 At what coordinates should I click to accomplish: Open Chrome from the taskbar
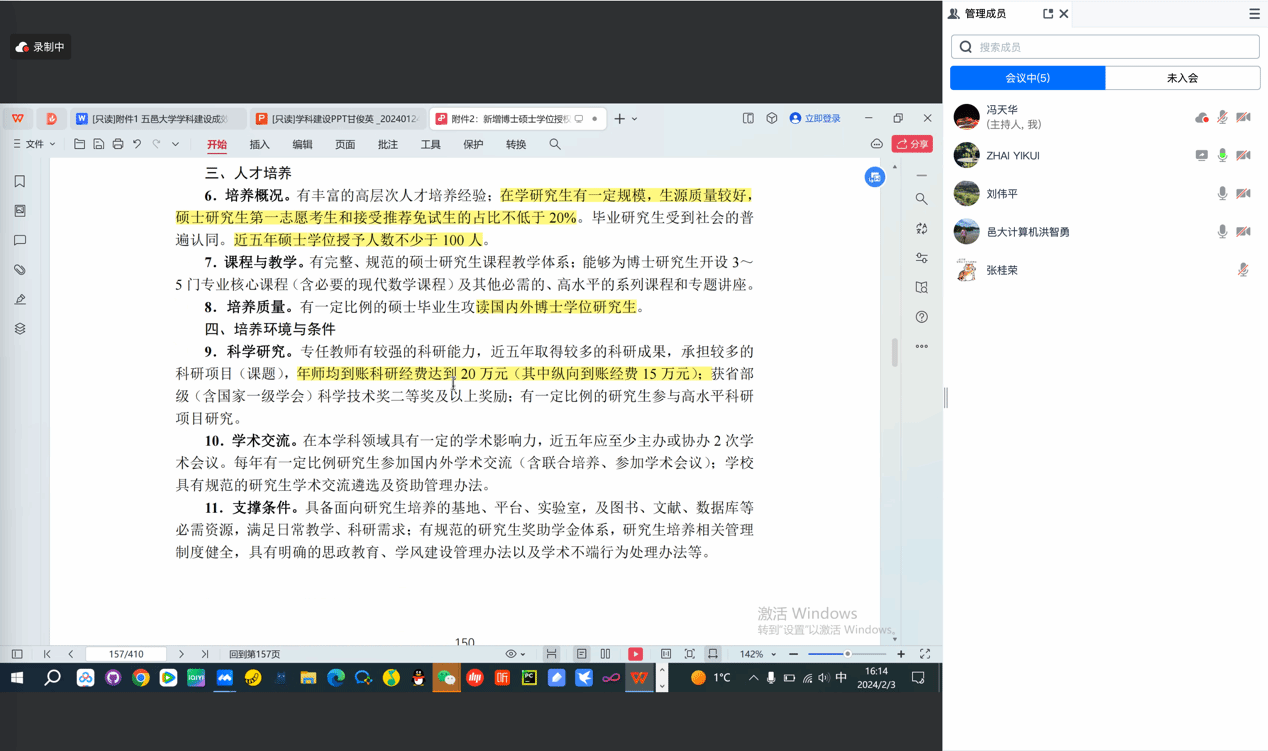click(x=141, y=678)
